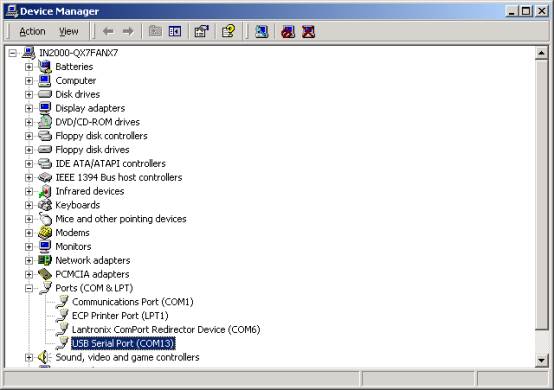Expand the Batteries category
This screenshot has width=554, height=390.
pos(29,67)
